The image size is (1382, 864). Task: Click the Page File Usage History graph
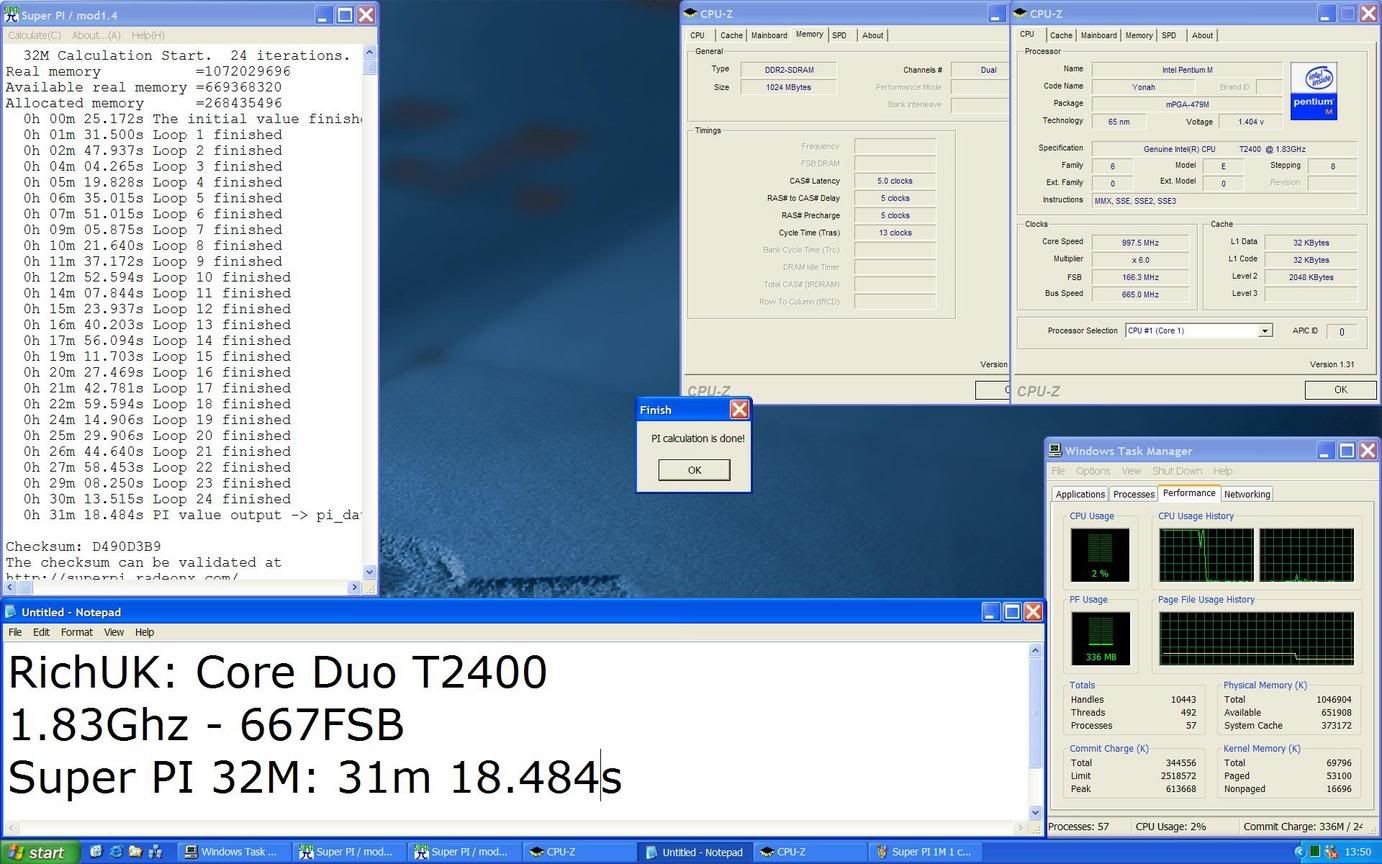click(x=1256, y=638)
